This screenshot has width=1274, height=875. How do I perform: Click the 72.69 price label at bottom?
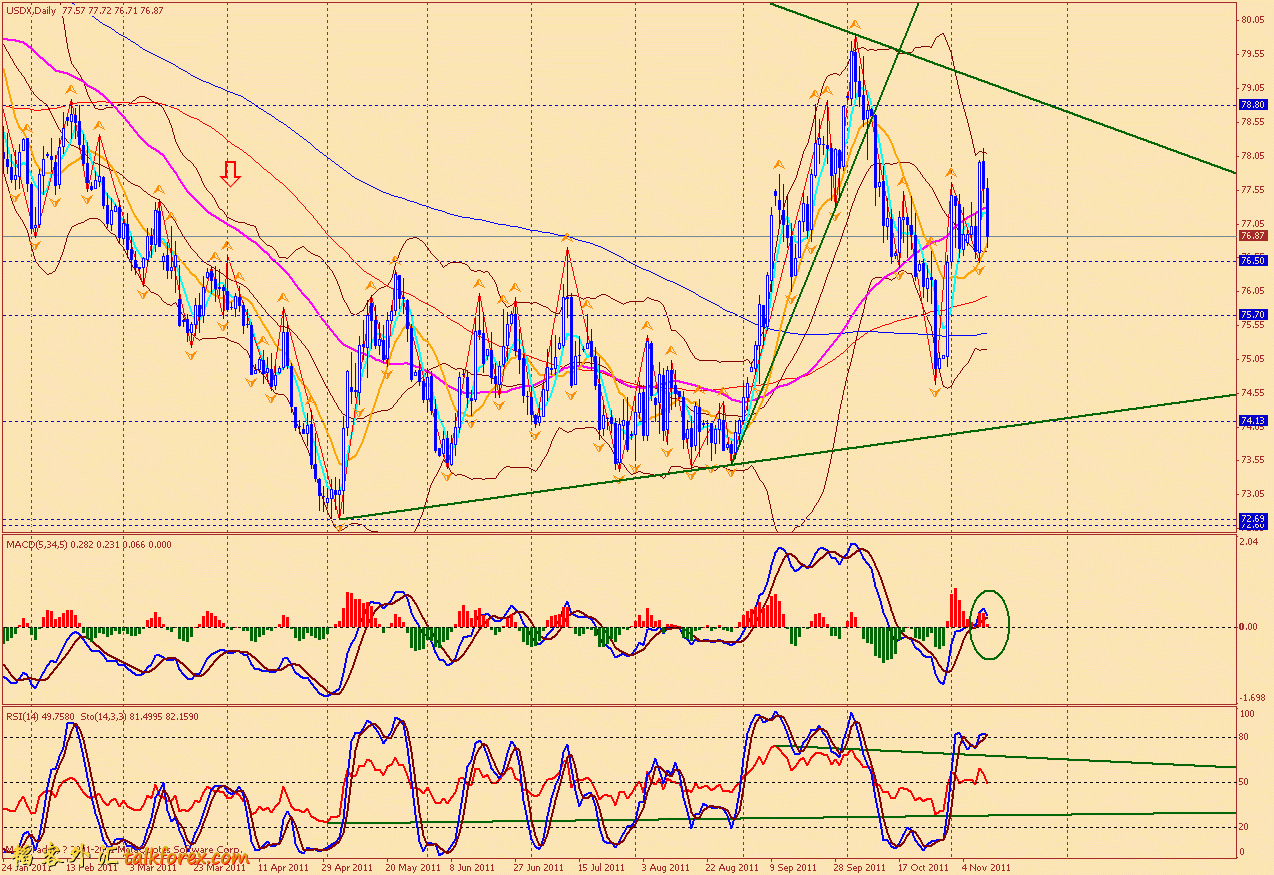(1253, 518)
